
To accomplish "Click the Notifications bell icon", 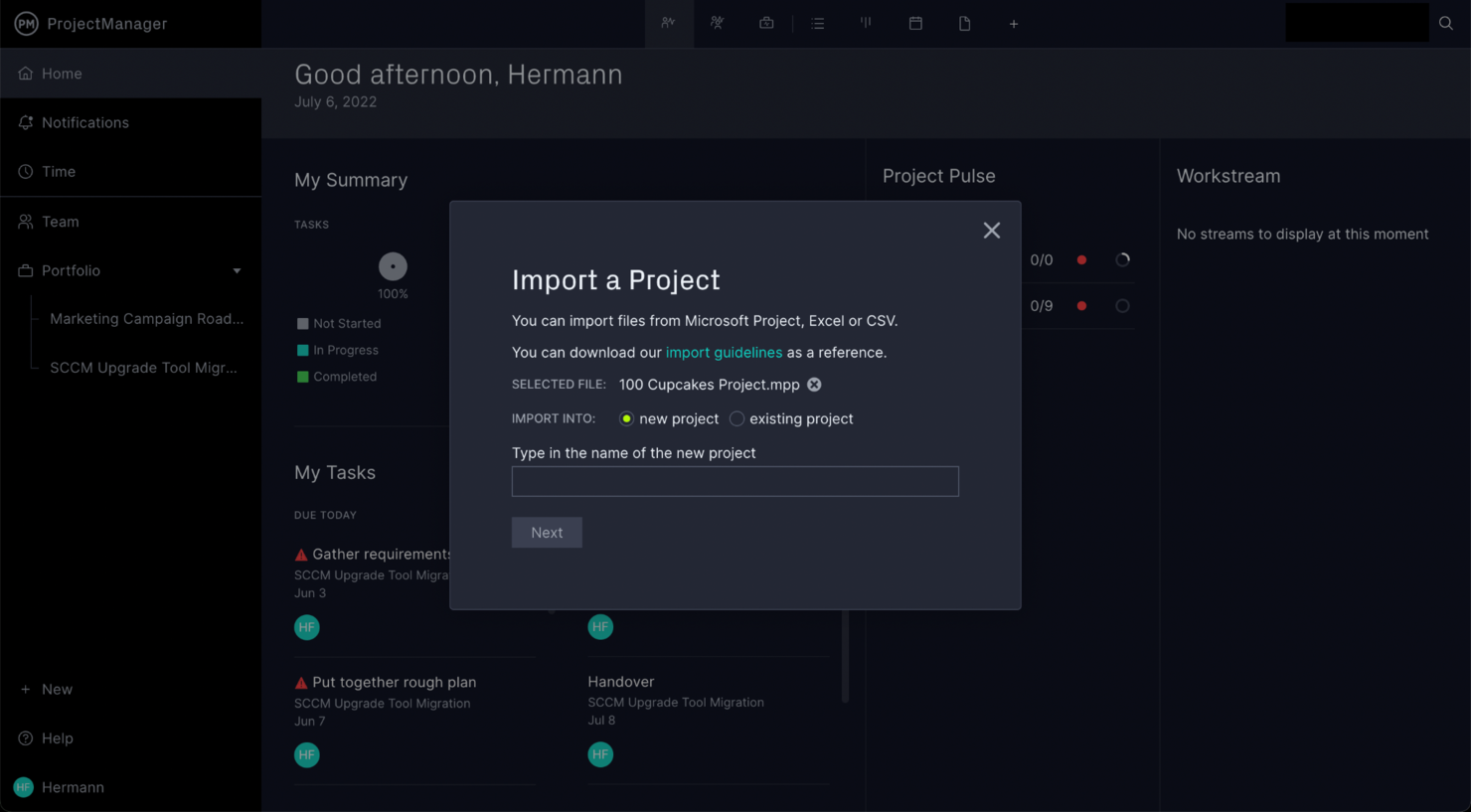I will click(26, 122).
